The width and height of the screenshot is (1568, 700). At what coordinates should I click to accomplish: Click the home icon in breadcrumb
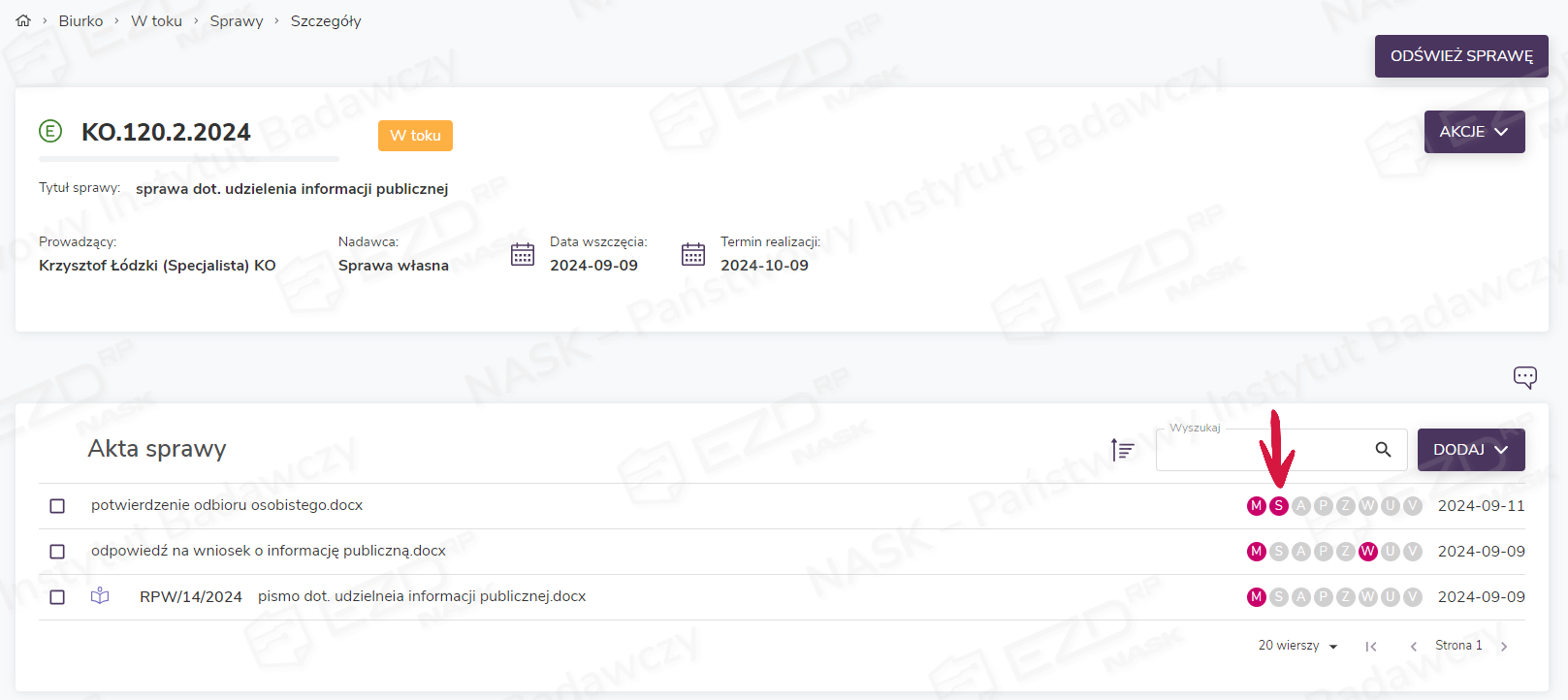pos(23,20)
